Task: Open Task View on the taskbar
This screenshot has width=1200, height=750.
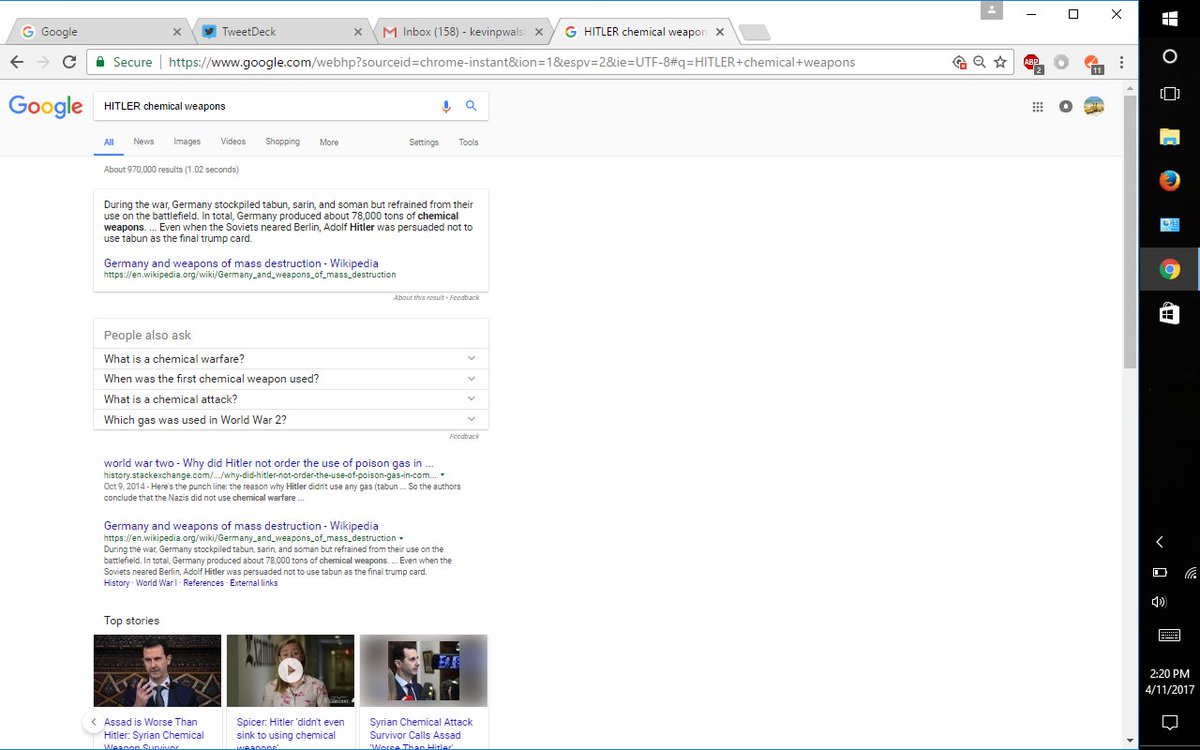Action: point(1170,94)
